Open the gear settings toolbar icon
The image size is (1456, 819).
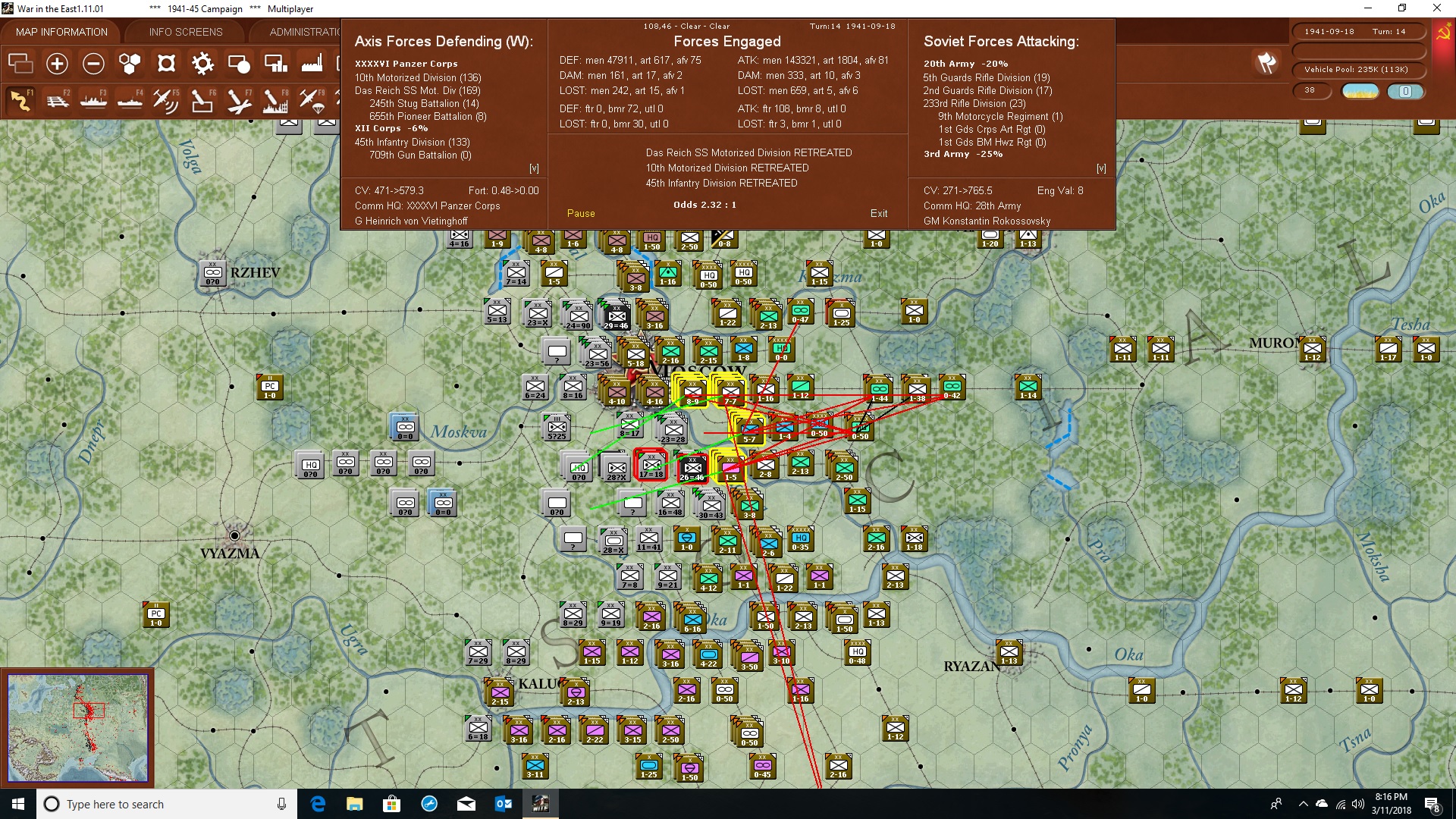tap(202, 64)
